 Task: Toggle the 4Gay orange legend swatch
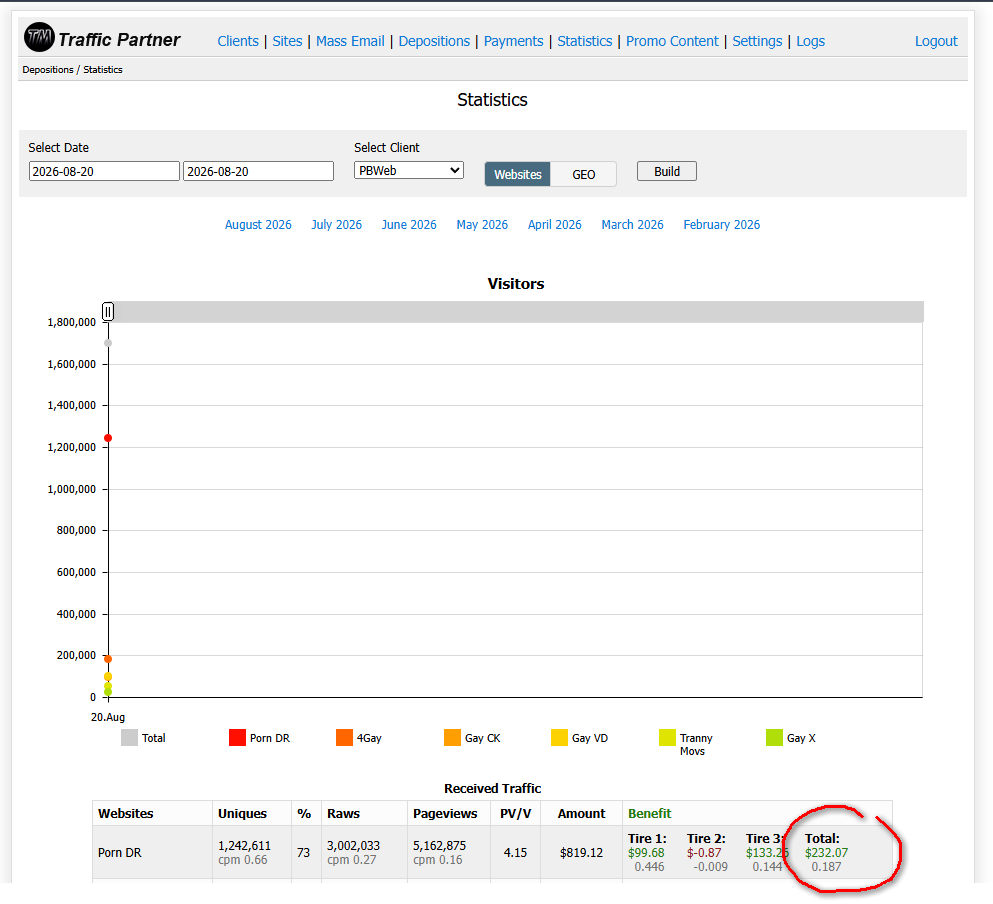[345, 737]
